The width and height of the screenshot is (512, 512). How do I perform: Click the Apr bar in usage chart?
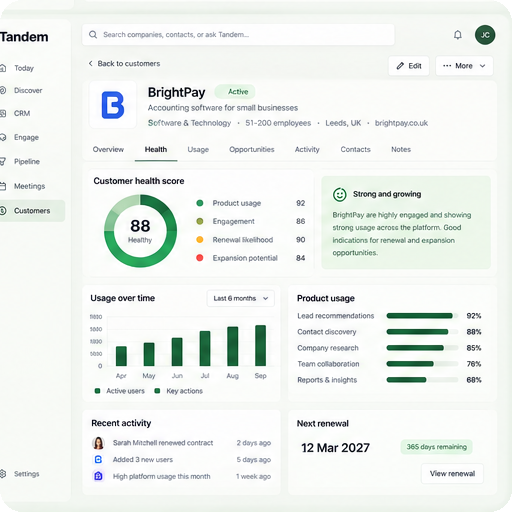pos(121,356)
